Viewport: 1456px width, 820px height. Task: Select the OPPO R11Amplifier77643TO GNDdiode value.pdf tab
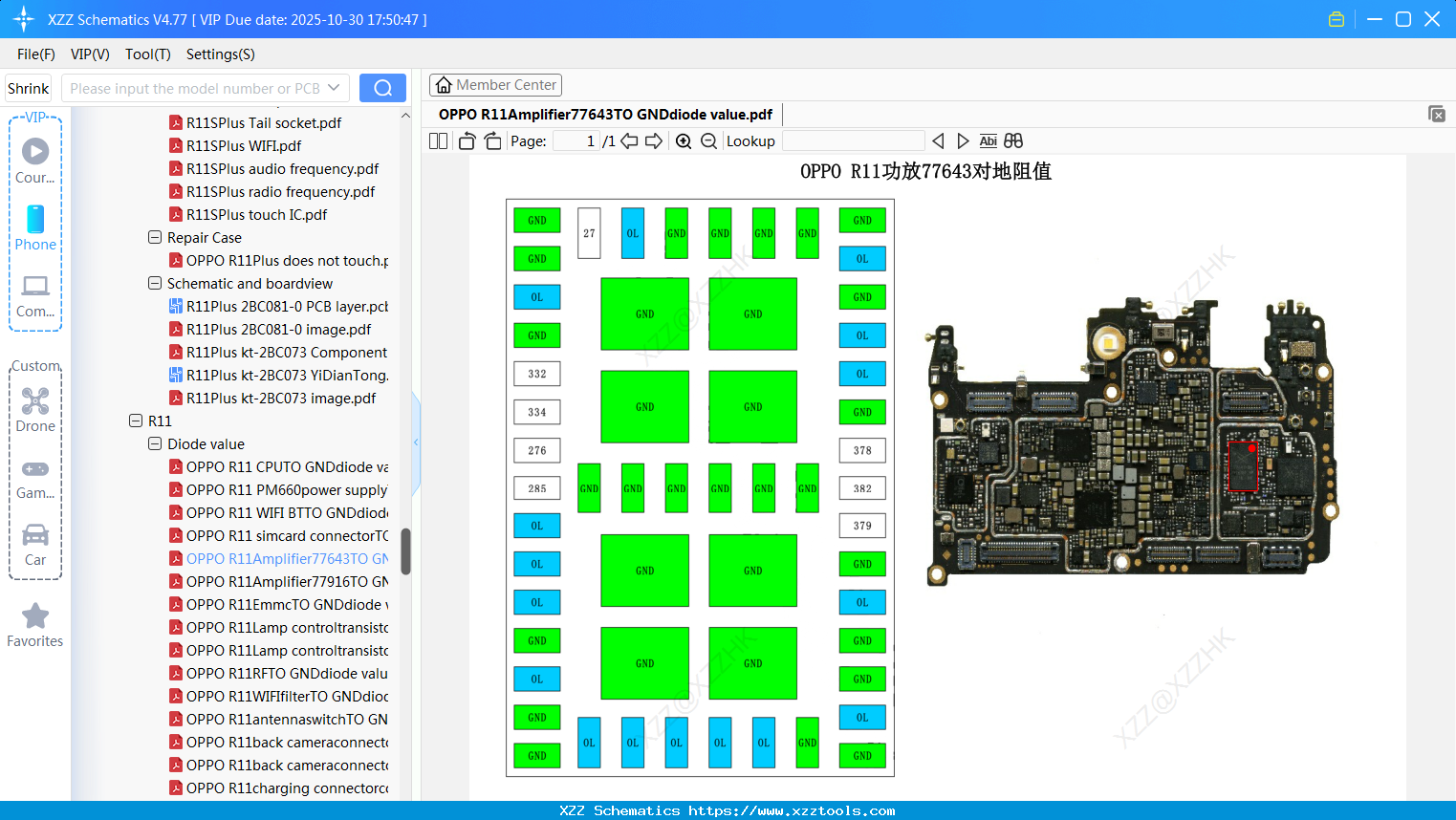[605, 115]
